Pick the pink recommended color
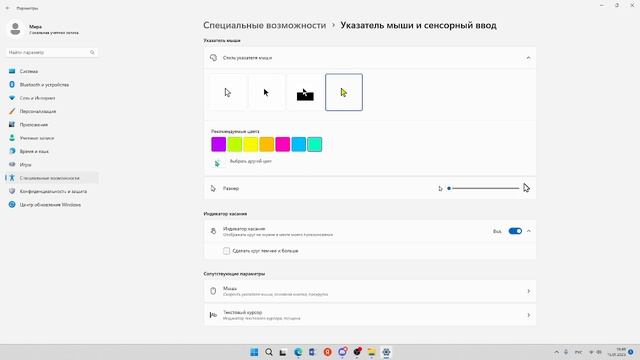 pyautogui.click(x=282, y=144)
